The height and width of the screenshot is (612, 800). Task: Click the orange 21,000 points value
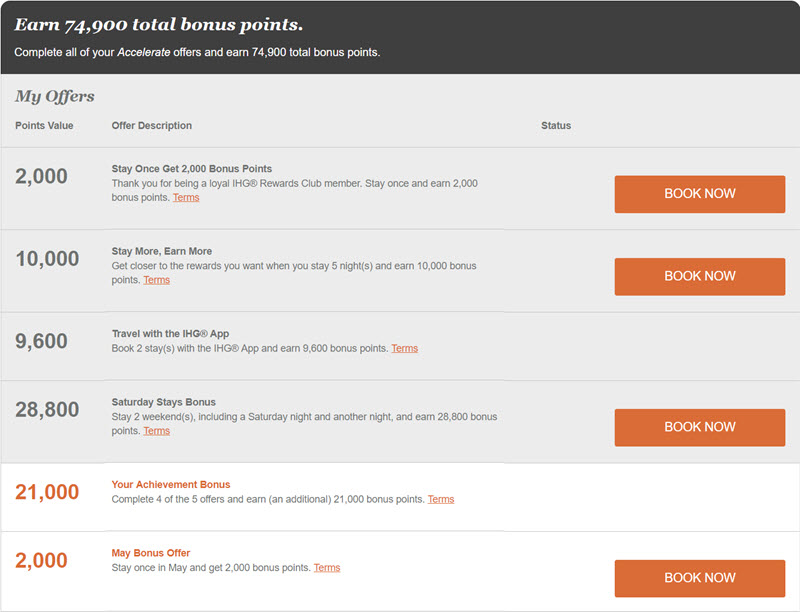coord(47,492)
